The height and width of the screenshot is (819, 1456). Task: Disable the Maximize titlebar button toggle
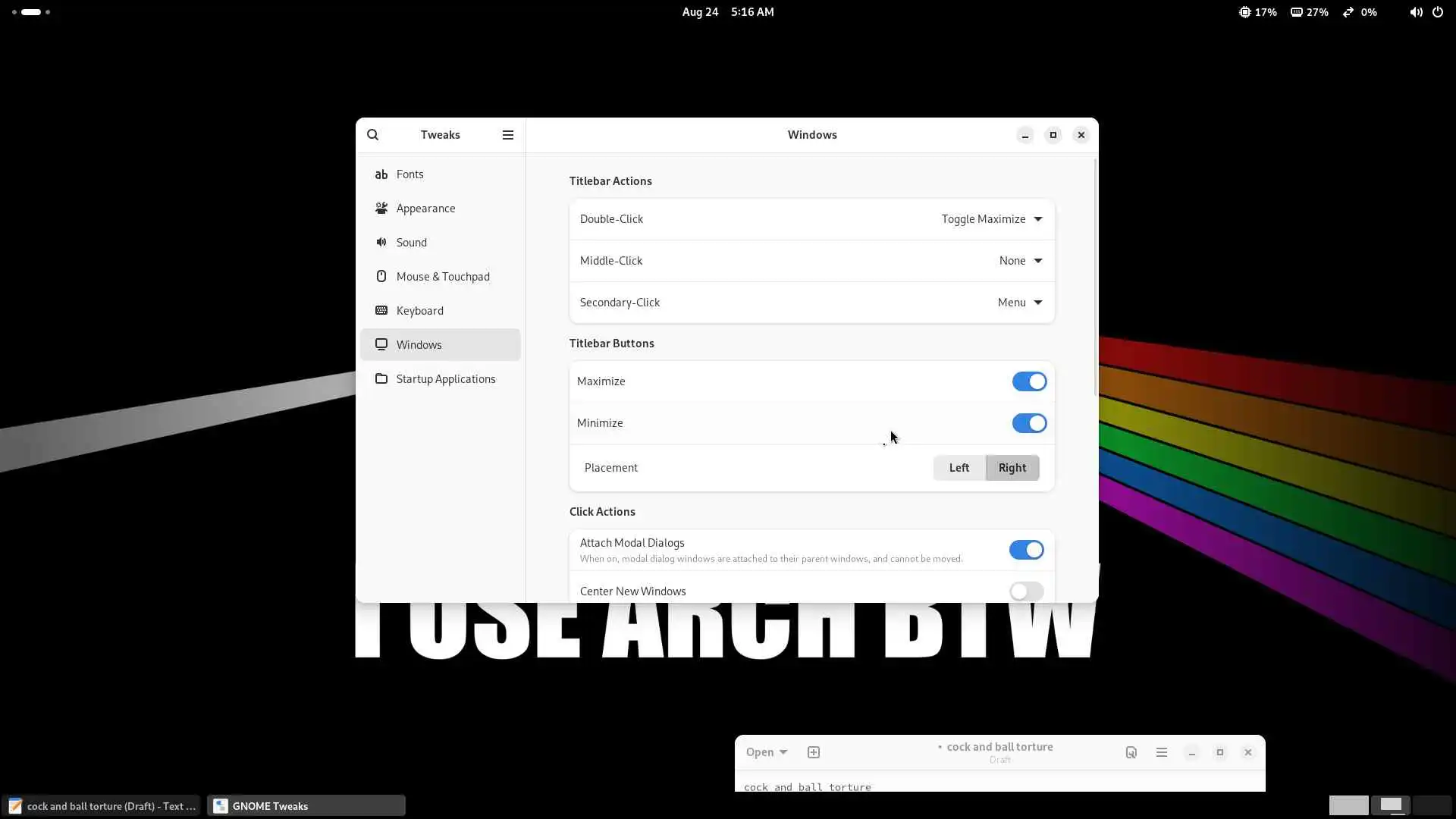pos(1028,381)
